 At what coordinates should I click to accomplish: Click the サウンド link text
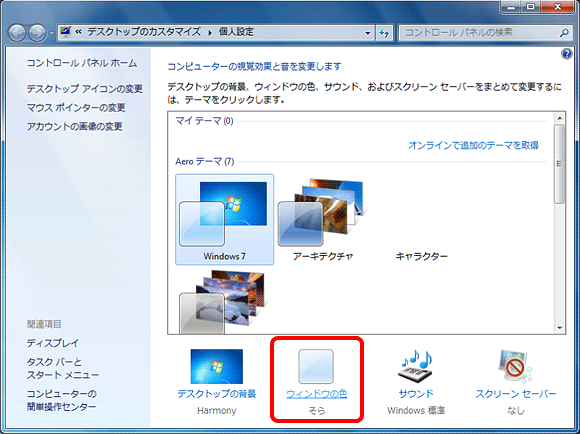(416, 394)
